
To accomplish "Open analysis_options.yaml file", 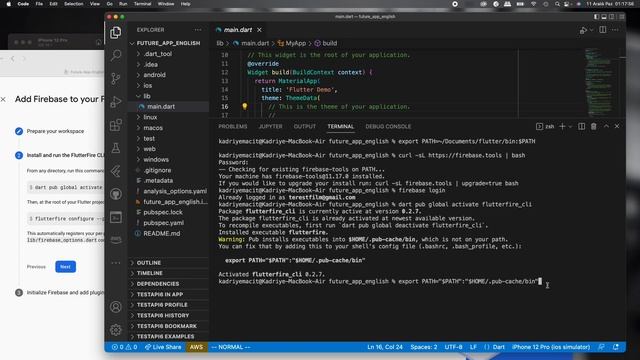I will click(175, 191).
